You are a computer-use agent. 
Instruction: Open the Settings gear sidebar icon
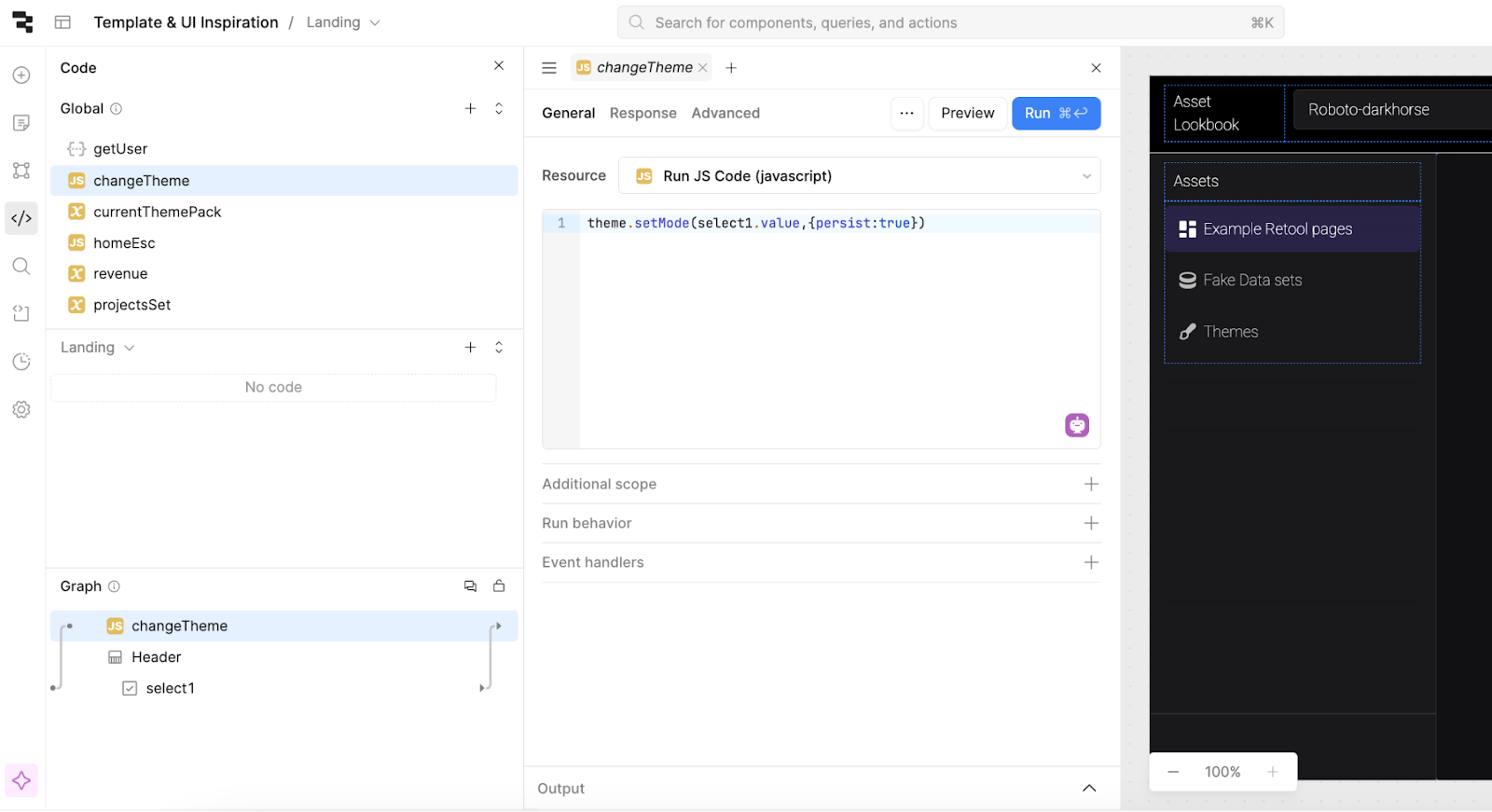point(21,409)
